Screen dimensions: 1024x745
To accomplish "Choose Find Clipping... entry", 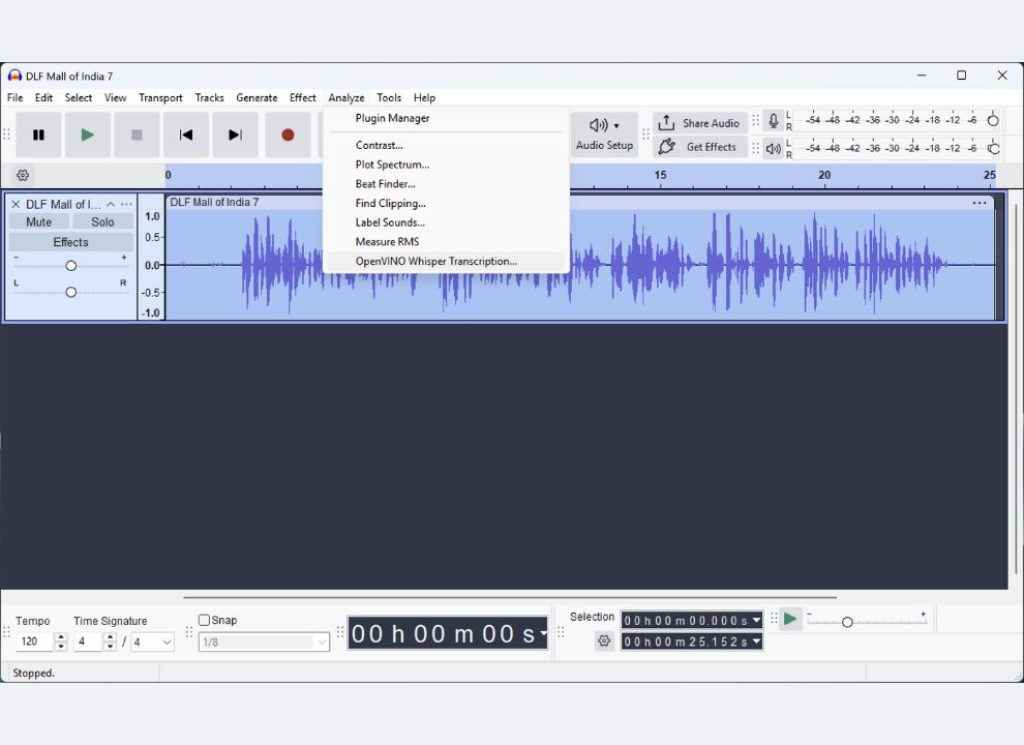I will [446, 203].
